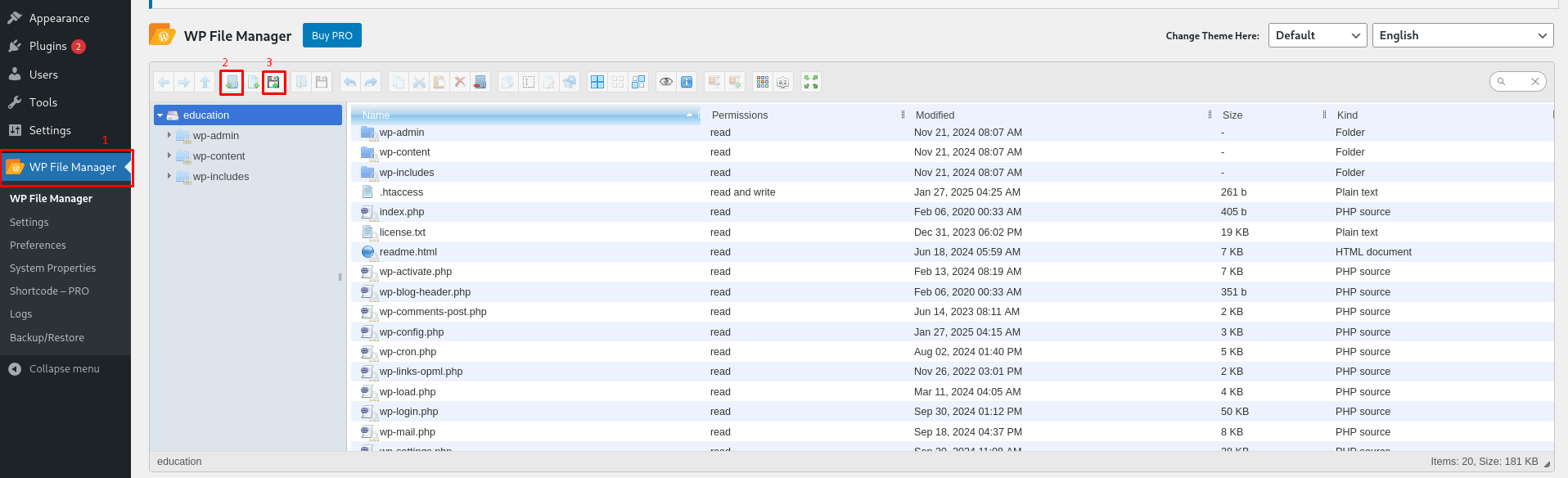
Task: Click the upload files toolbar icon
Action: coord(273,82)
